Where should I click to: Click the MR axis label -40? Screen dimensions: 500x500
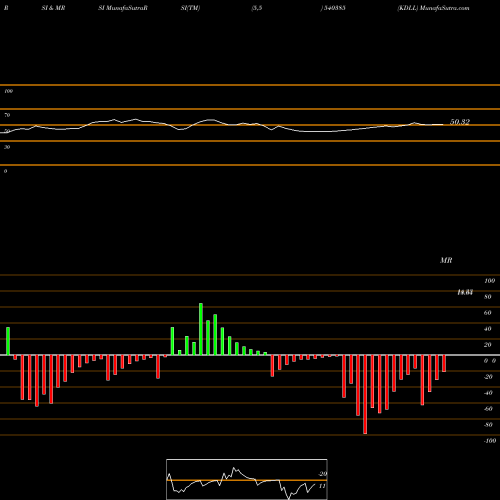[488, 393]
